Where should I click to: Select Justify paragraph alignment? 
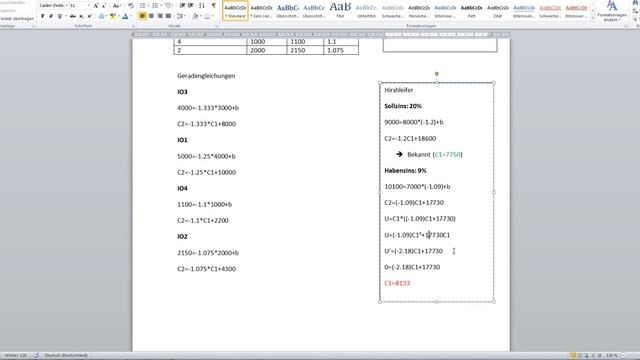(168, 16)
